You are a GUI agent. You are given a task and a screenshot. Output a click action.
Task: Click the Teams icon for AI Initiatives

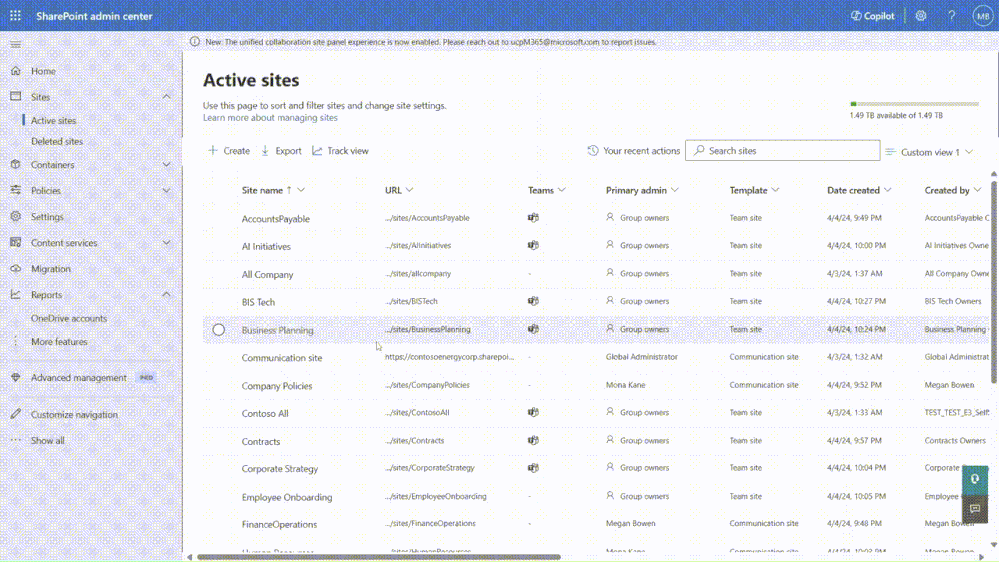533,245
